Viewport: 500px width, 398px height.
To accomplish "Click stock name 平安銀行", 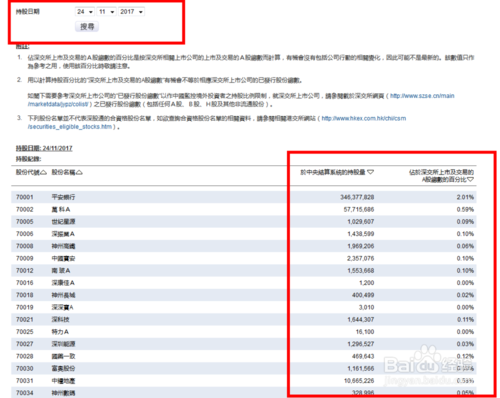I will (x=63, y=197).
